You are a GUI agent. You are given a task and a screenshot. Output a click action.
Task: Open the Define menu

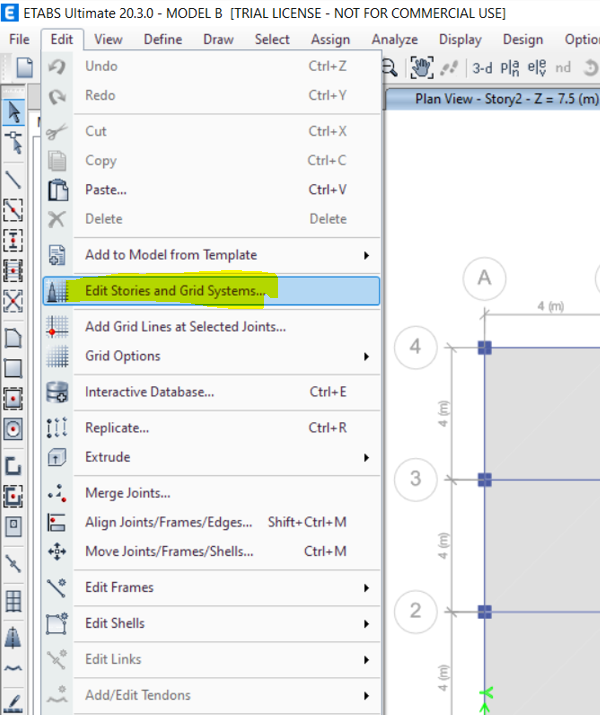pyautogui.click(x=163, y=39)
